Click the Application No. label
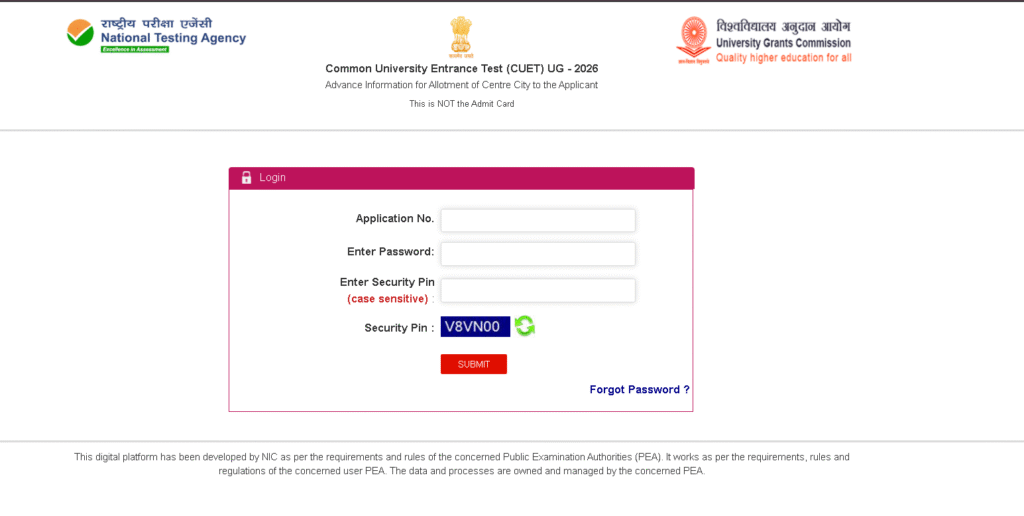1024x516 pixels. coord(394,219)
